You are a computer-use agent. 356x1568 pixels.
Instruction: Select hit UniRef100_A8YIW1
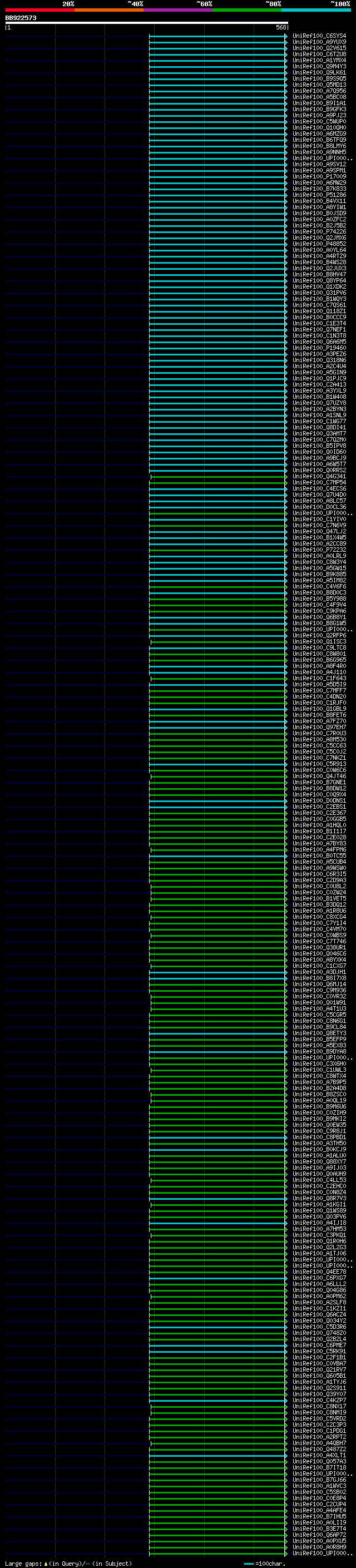(319, 207)
